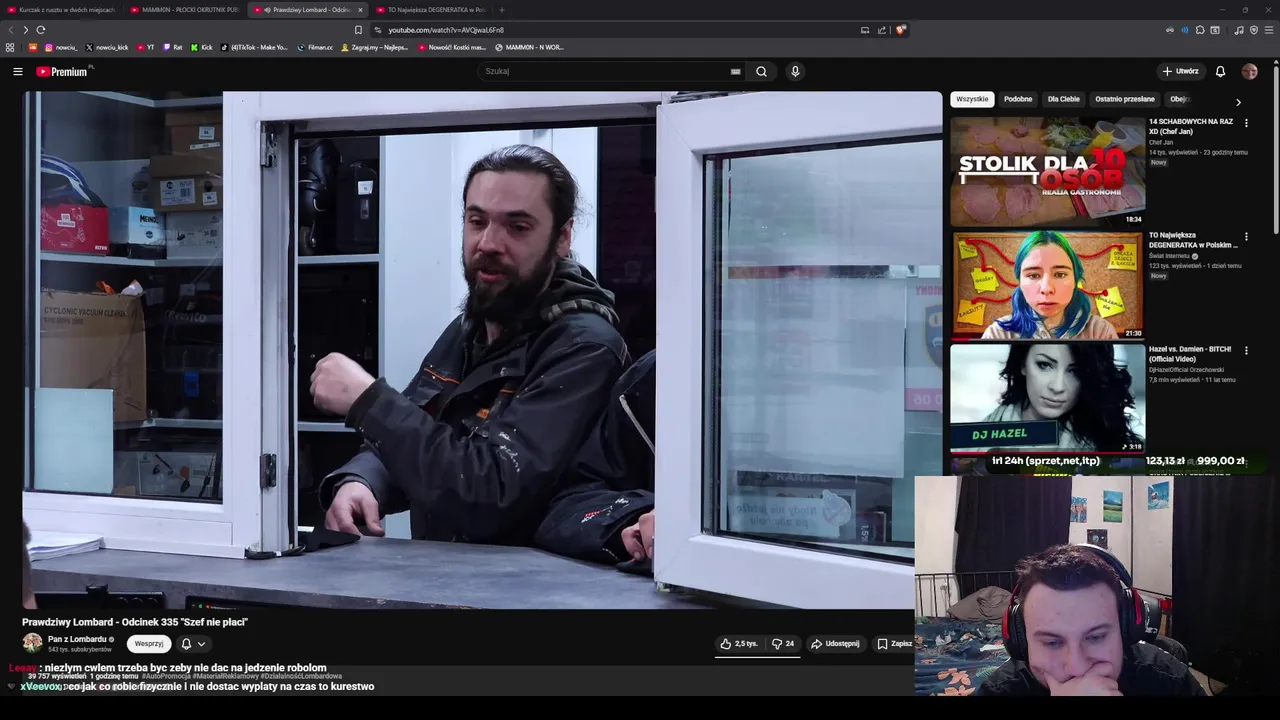
Task: Open the new tab plus button
Action: [502, 10]
